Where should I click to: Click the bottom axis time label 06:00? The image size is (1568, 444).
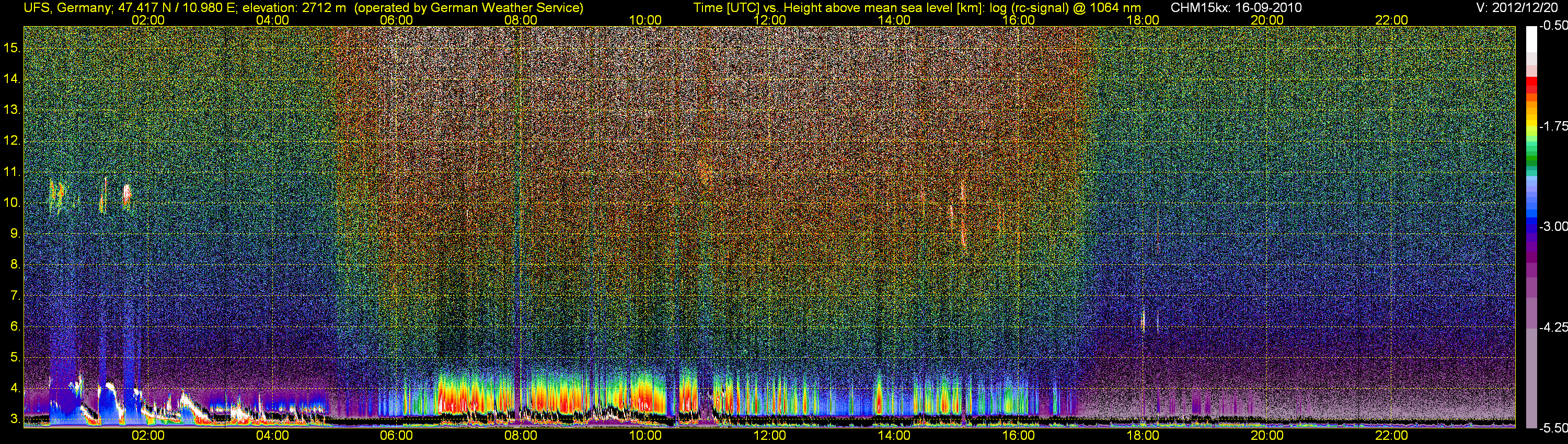tap(396, 436)
